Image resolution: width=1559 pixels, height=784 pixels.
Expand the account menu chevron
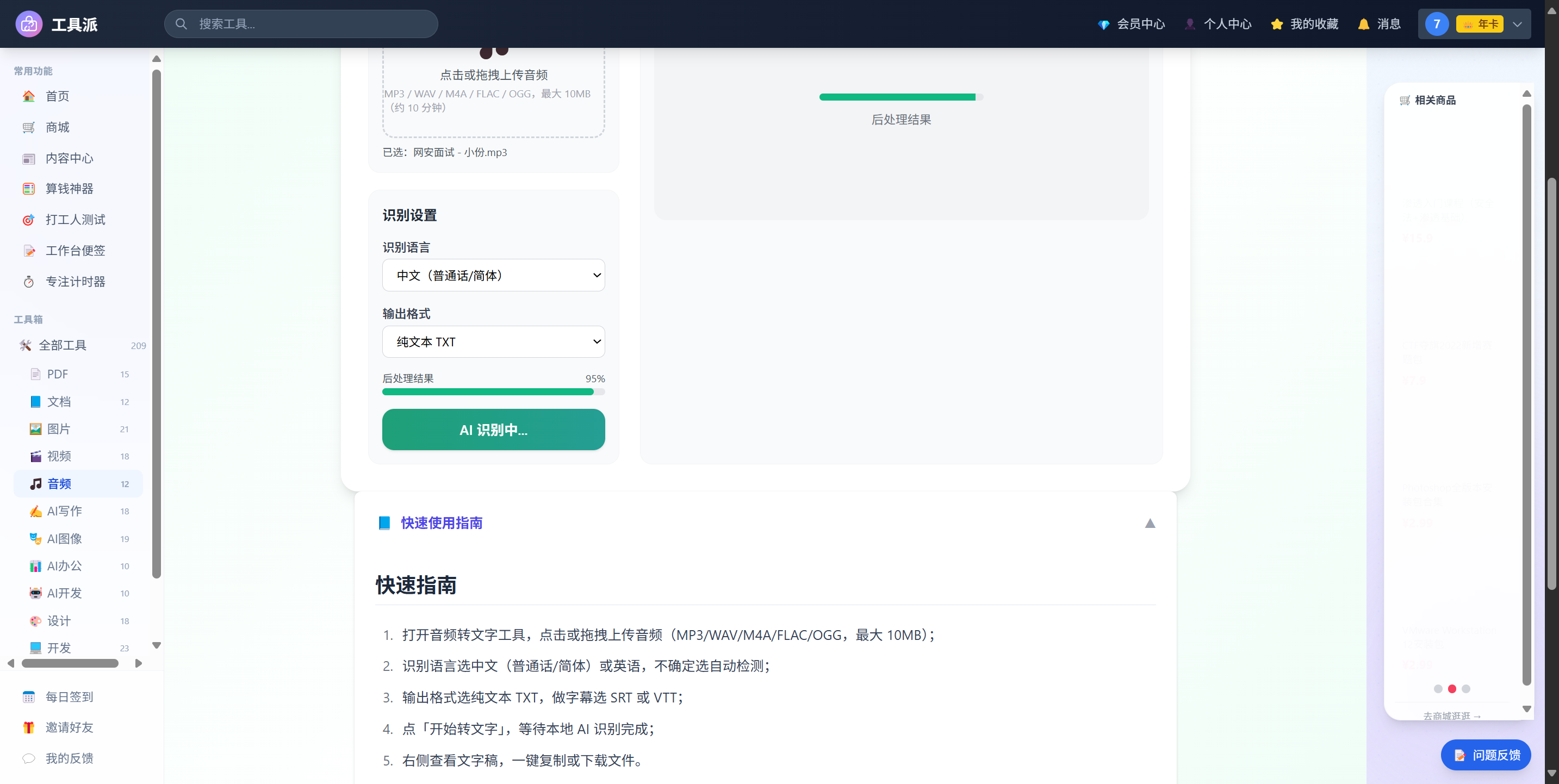click(x=1517, y=24)
